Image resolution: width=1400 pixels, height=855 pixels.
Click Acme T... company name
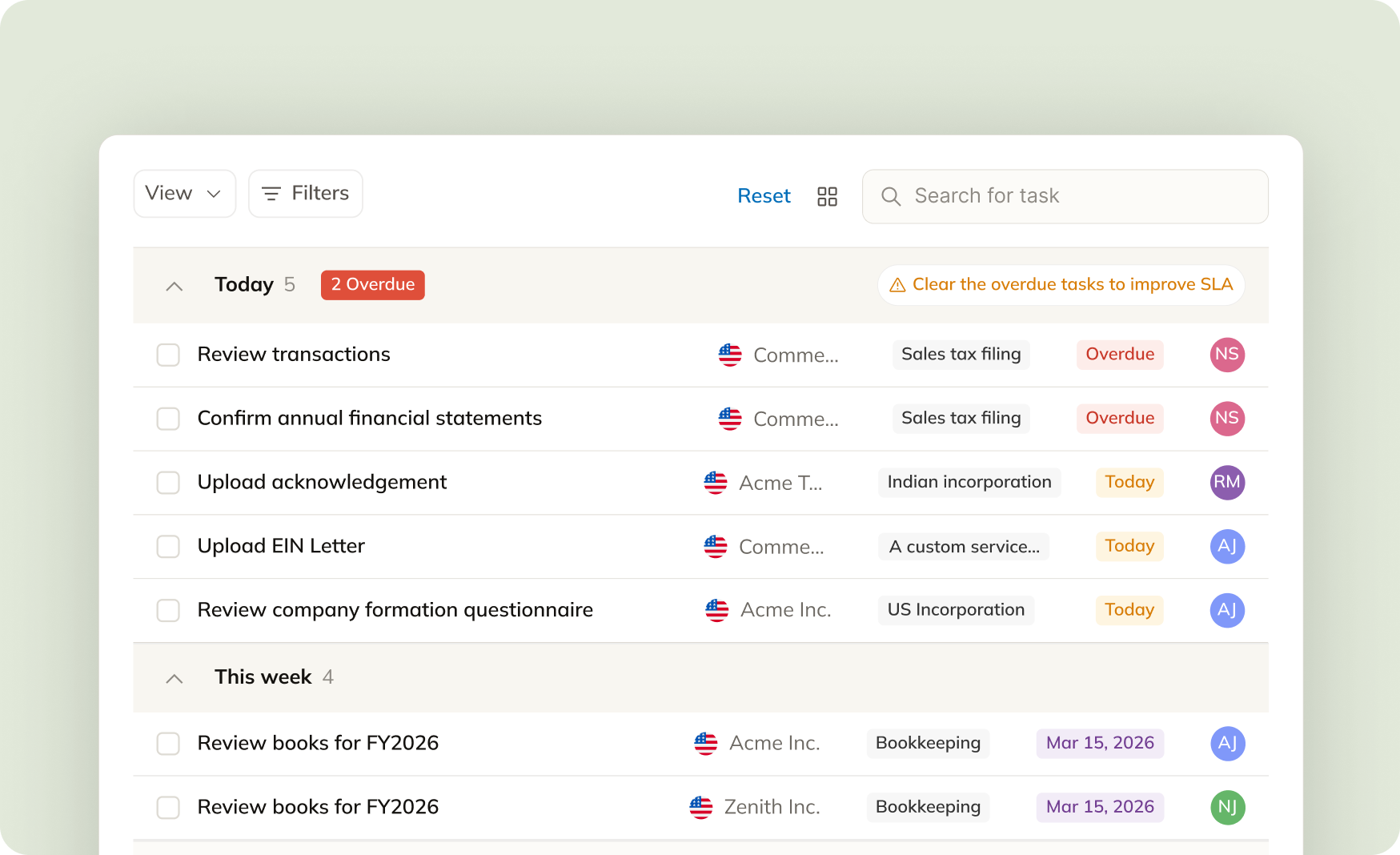coord(780,484)
